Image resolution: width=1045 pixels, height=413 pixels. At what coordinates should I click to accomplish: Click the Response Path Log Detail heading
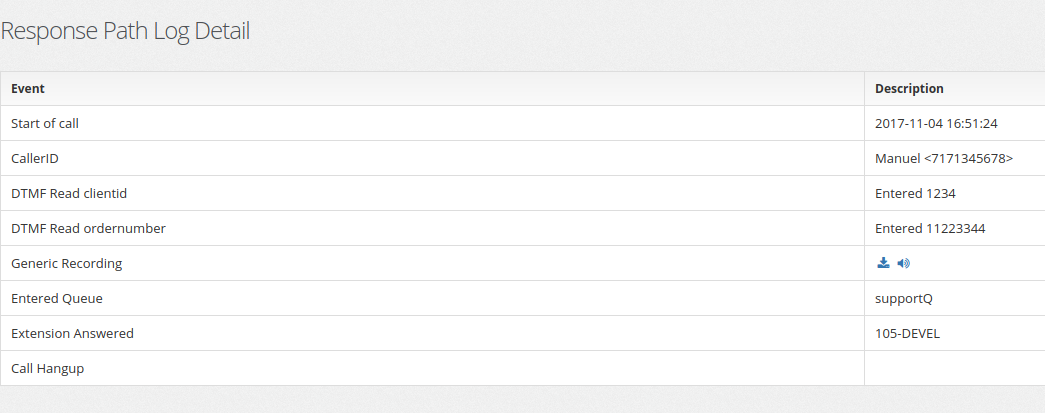[x=125, y=31]
